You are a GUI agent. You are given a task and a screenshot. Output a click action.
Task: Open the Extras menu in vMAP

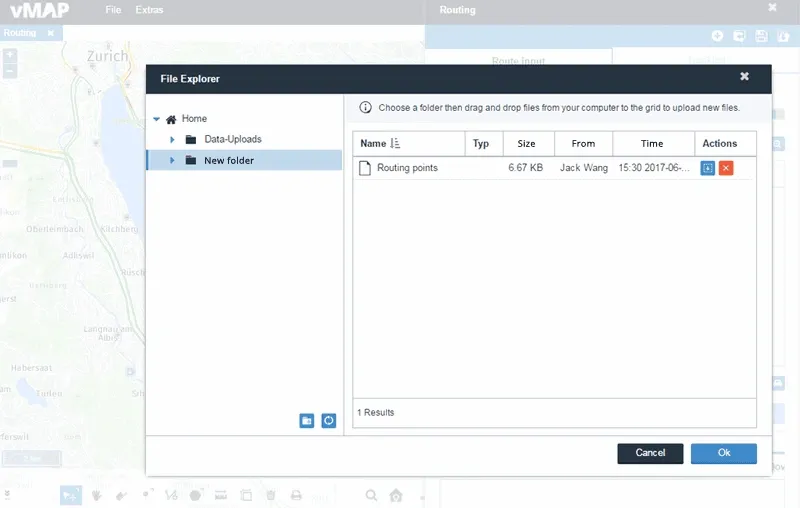point(149,10)
